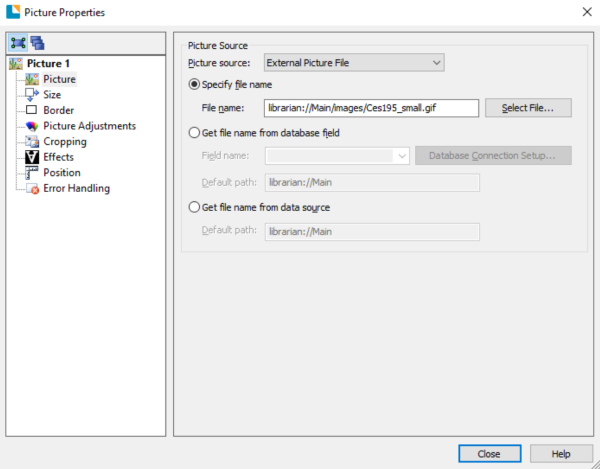Select the Specify file name radio button
This screenshot has width=600, height=469.
(194, 84)
